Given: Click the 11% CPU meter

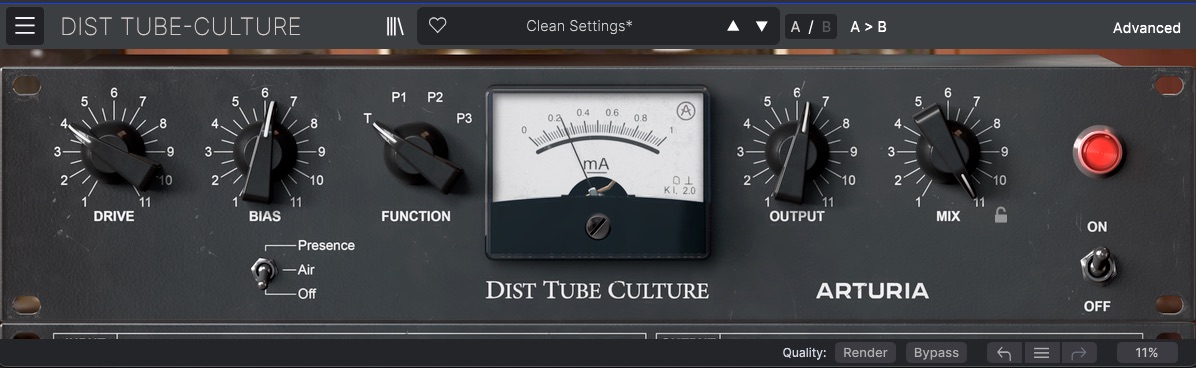Looking at the screenshot, I should click(x=1146, y=353).
